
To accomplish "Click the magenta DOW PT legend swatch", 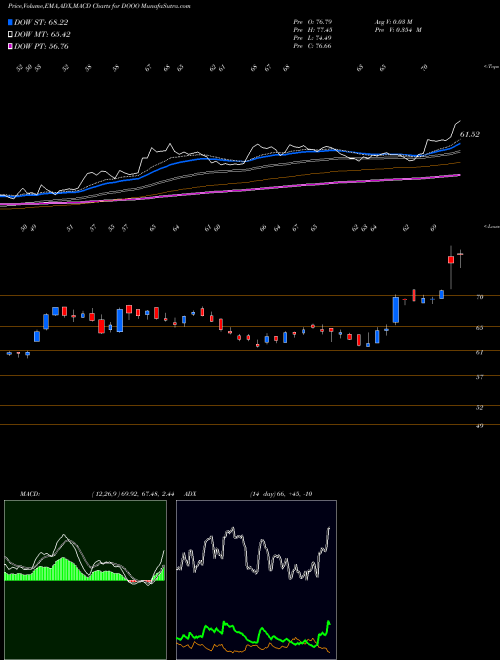I will click(x=10, y=46).
